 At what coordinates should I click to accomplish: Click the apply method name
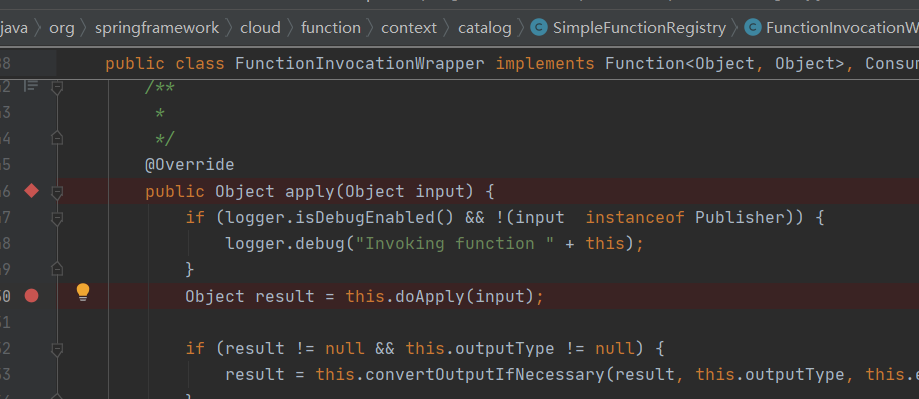click(x=311, y=192)
